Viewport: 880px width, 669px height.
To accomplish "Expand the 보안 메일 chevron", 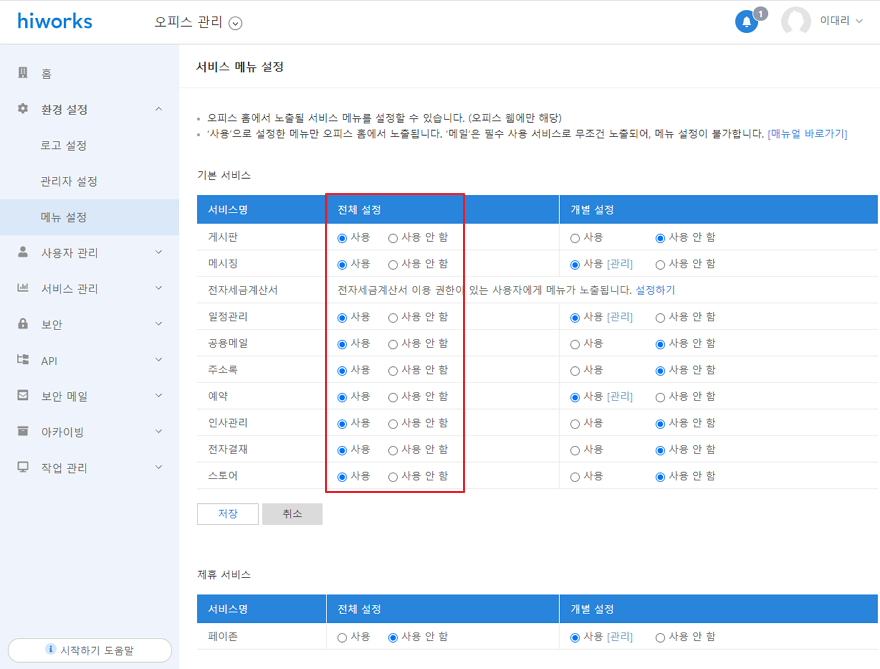I will pos(159,396).
